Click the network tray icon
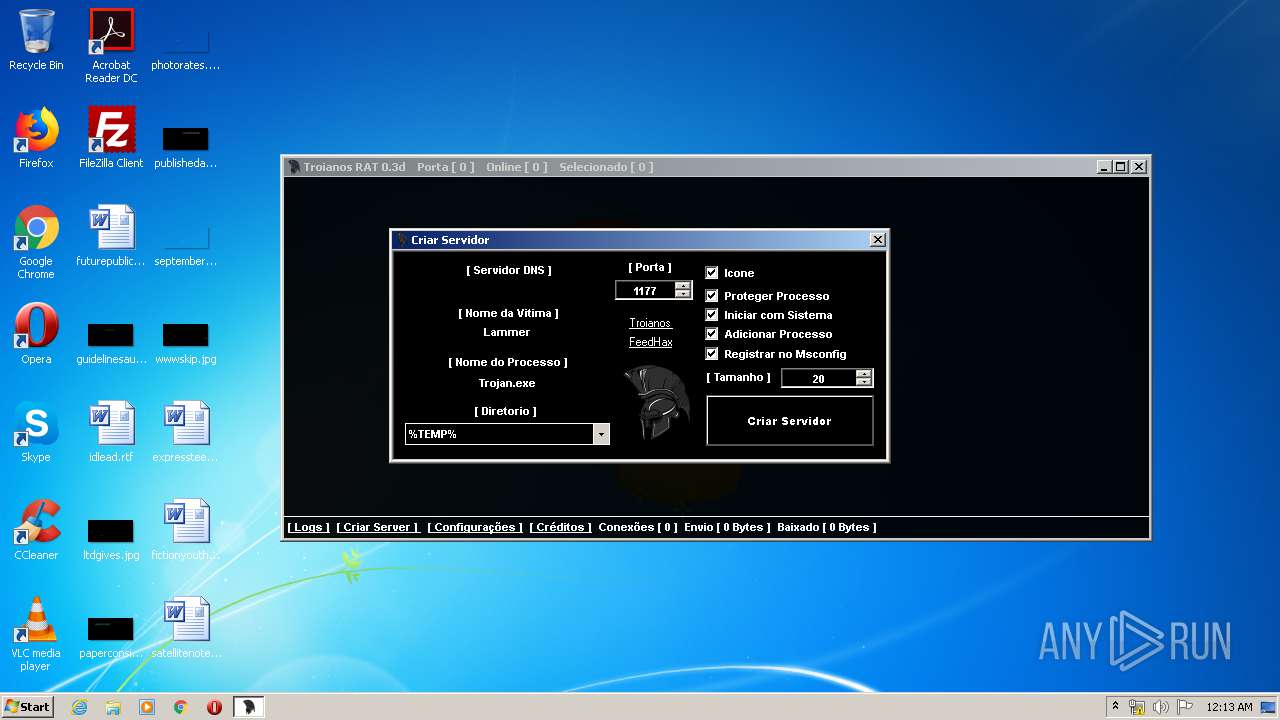This screenshot has height=720, width=1280. pos(1137,707)
